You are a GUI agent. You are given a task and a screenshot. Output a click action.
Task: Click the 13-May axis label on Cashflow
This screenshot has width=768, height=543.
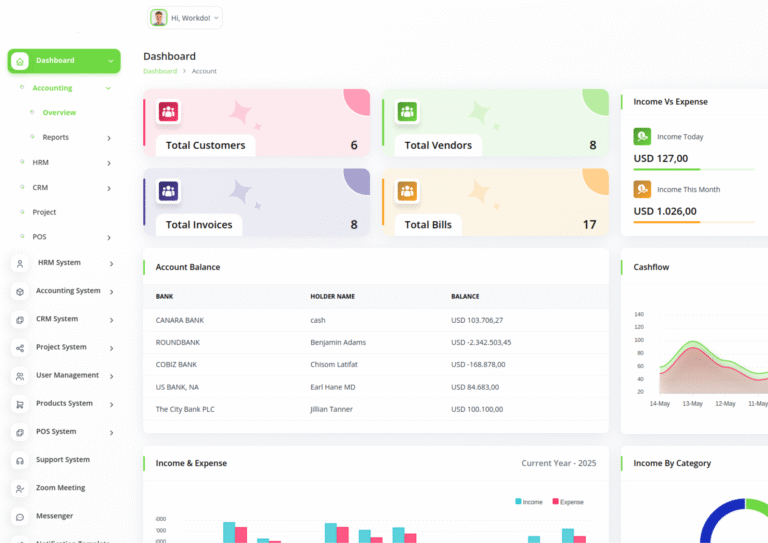693,403
